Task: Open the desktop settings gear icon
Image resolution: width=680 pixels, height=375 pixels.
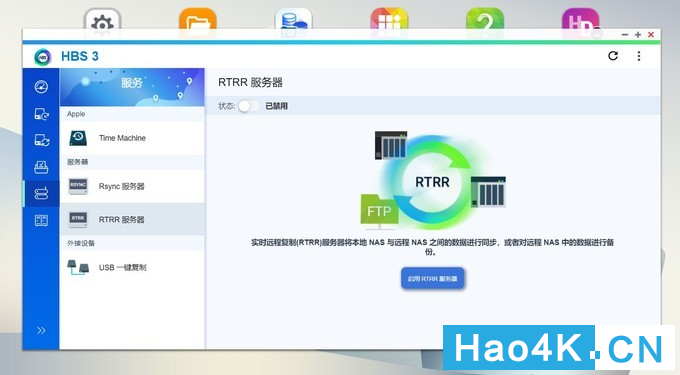Action: coord(102,21)
